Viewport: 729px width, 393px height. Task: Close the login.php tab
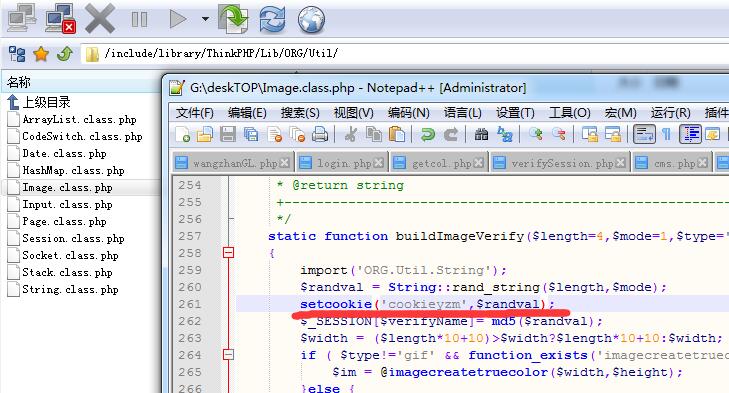coord(379,163)
